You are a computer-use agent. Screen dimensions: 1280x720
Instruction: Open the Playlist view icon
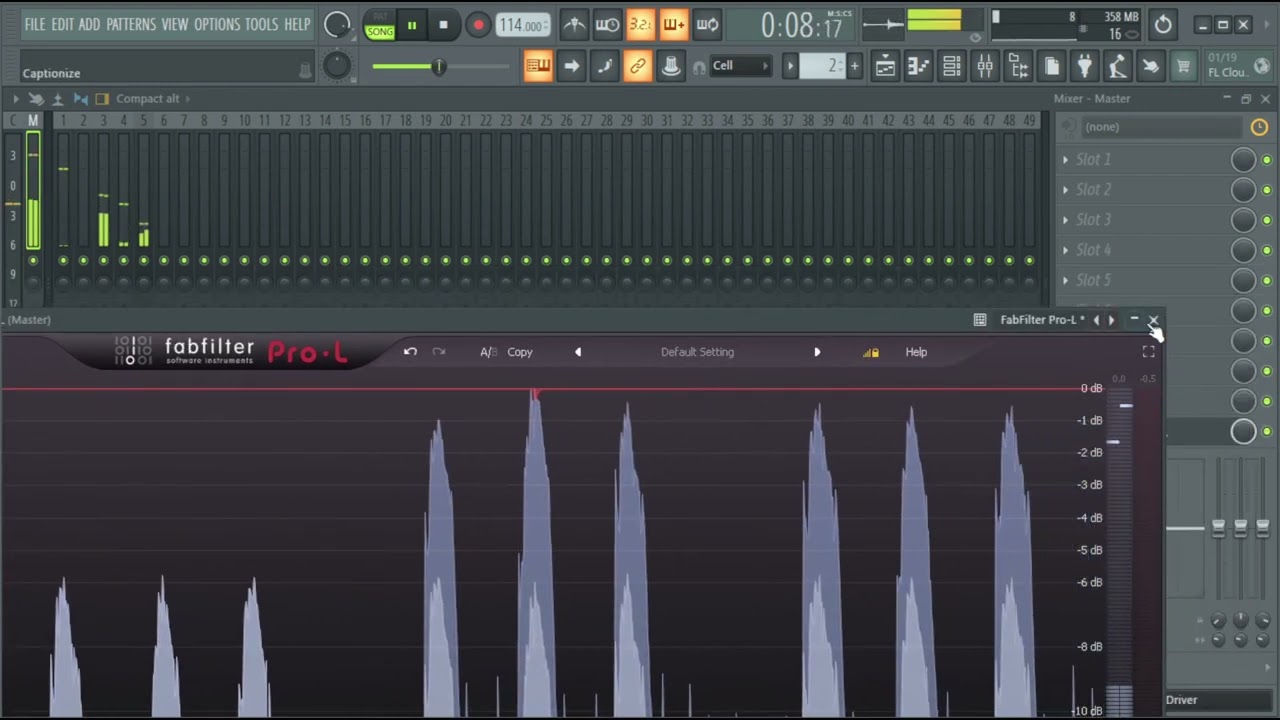pyautogui.click(x=885, y=67)
